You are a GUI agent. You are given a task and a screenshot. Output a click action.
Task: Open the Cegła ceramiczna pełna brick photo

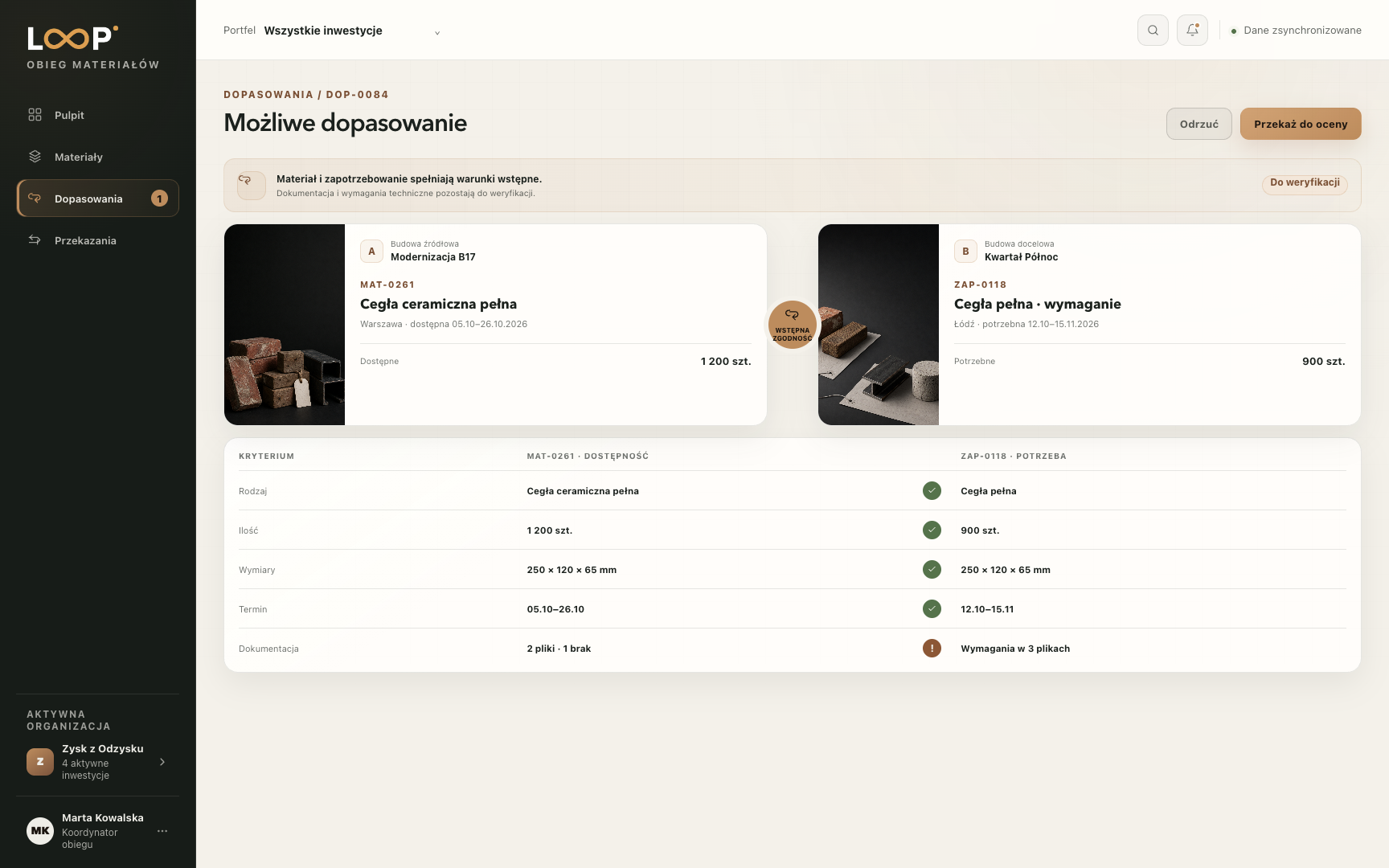tap(285, 325)
